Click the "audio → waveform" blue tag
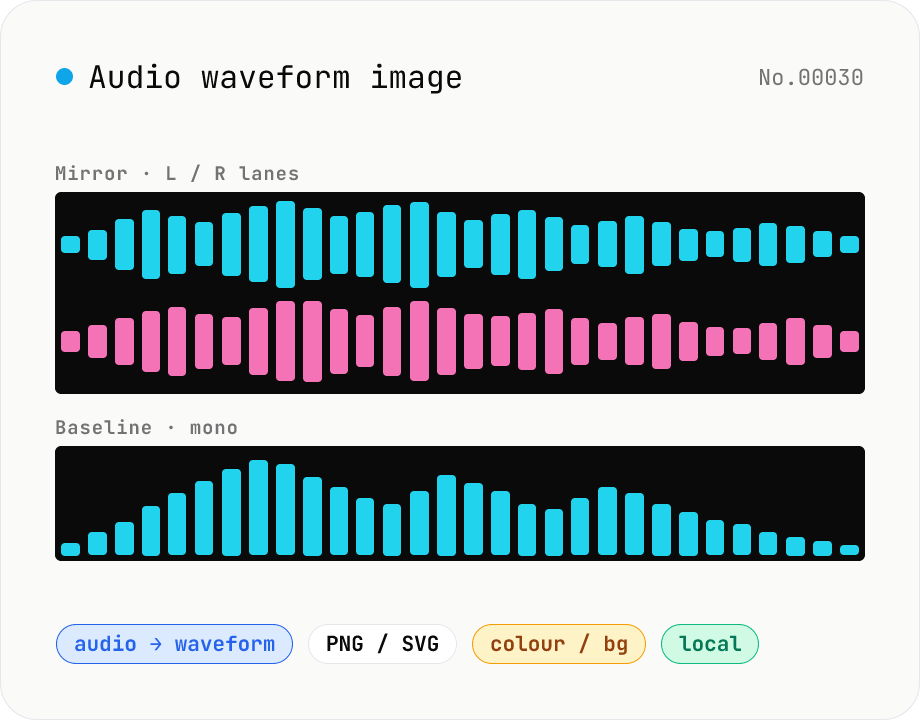The image size is (920, 720). [x=174, y=644]
